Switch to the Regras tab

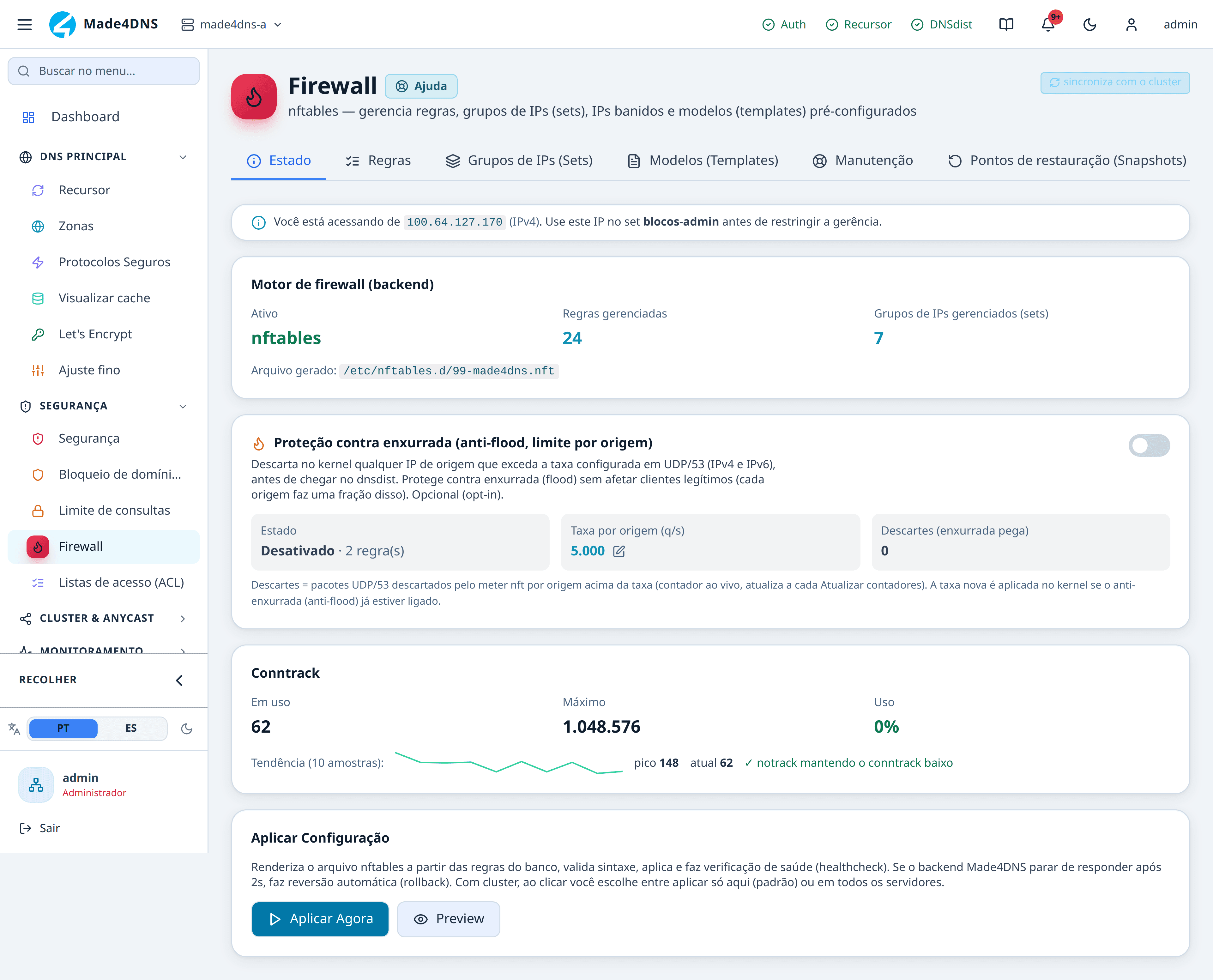(378, 161)
